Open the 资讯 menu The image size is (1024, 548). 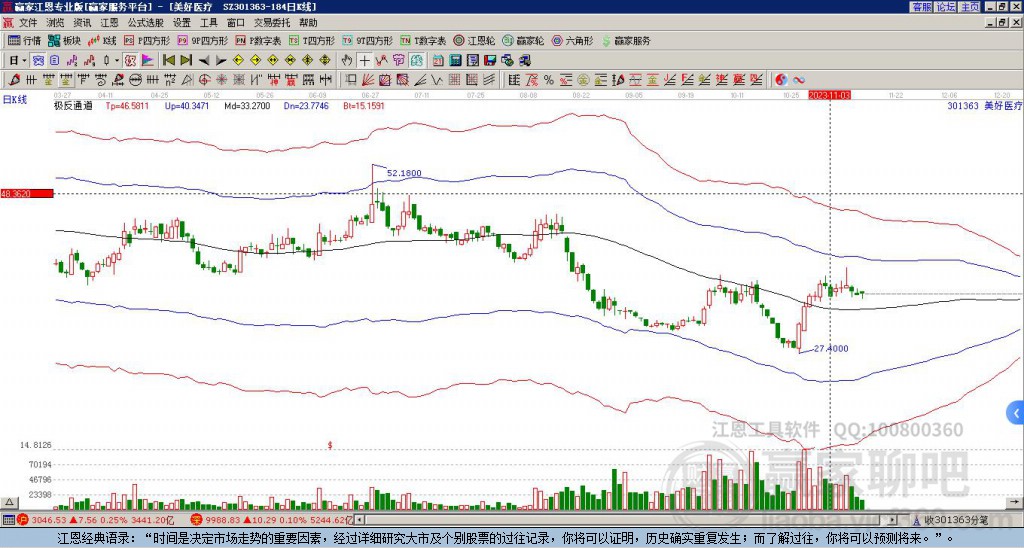(x=82, y=23)
